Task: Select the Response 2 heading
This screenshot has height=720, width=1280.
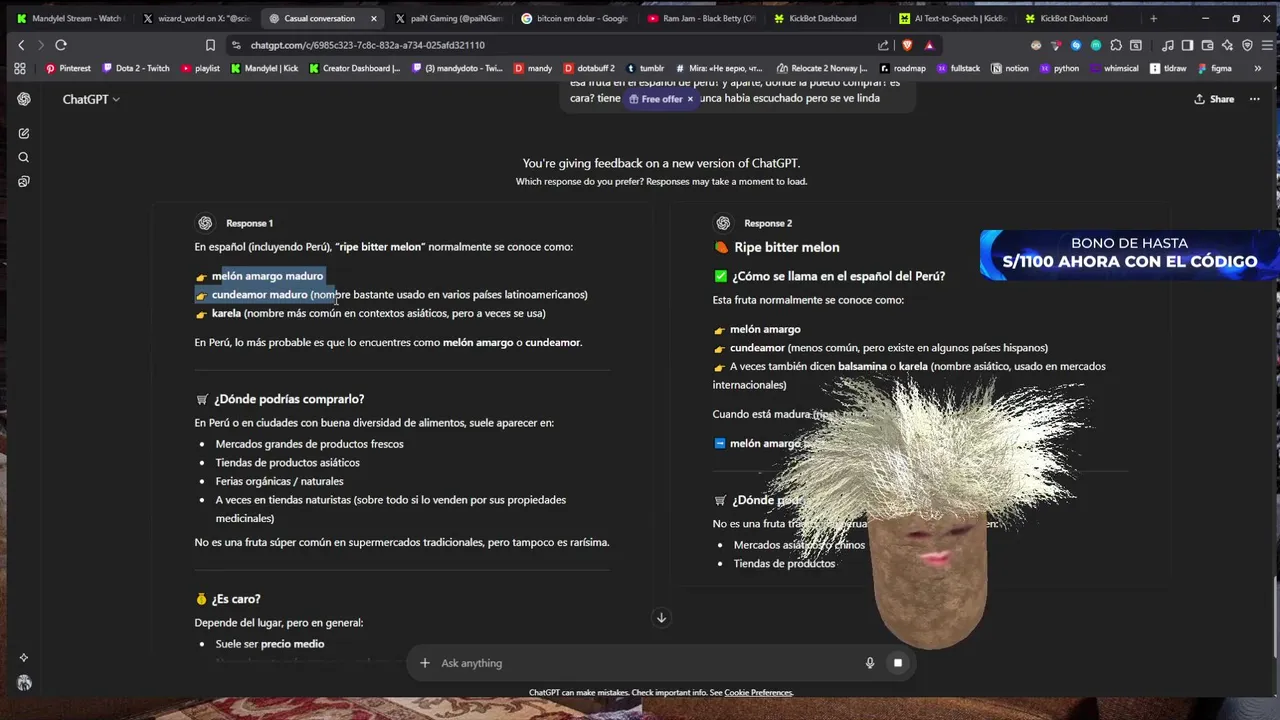Action: click(x=768, y=223)
